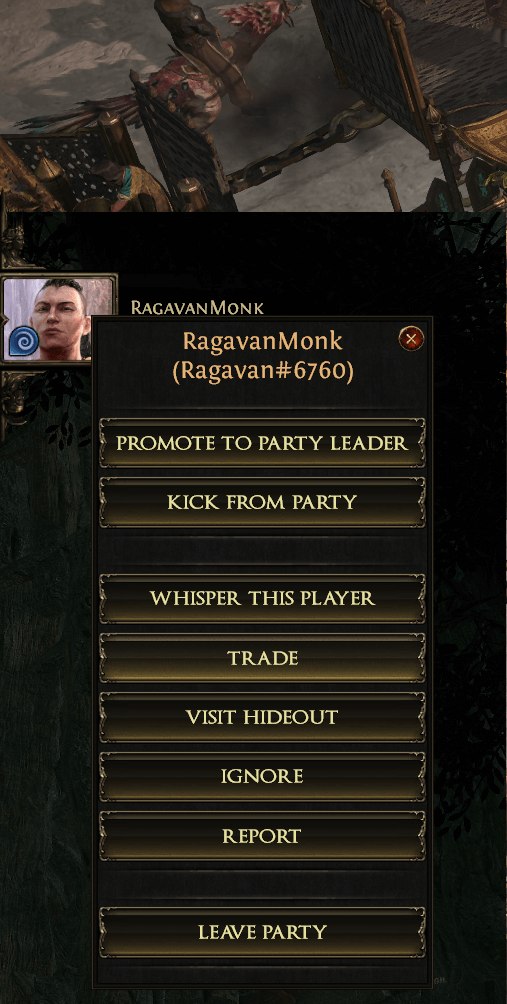The width and height of the screenshot is (507, 1004).
Task: Promote RagavanMonk to party leader
Action: [x=262, y=442]
